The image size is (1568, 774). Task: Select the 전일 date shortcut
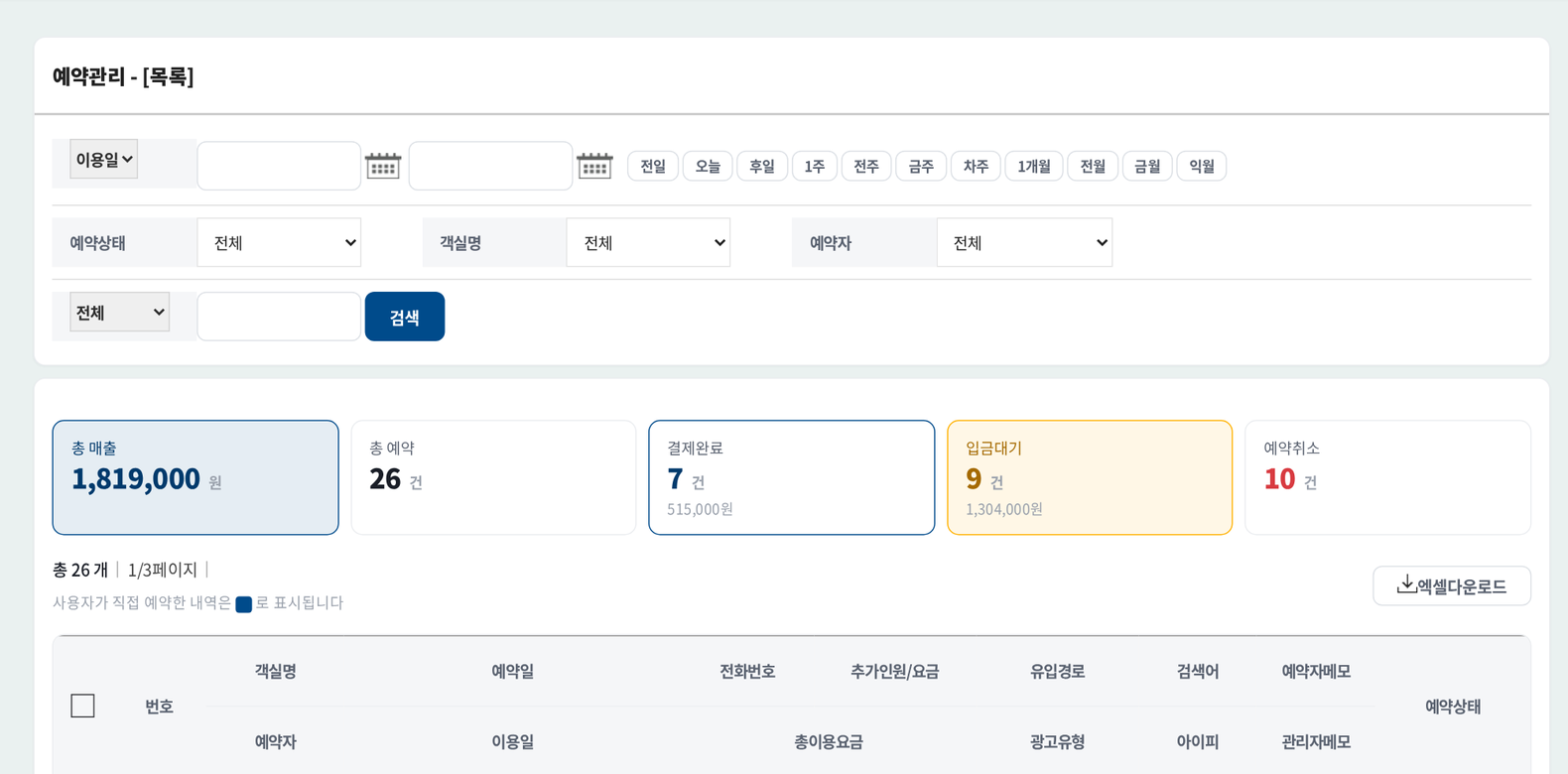(x=653, y=166)
